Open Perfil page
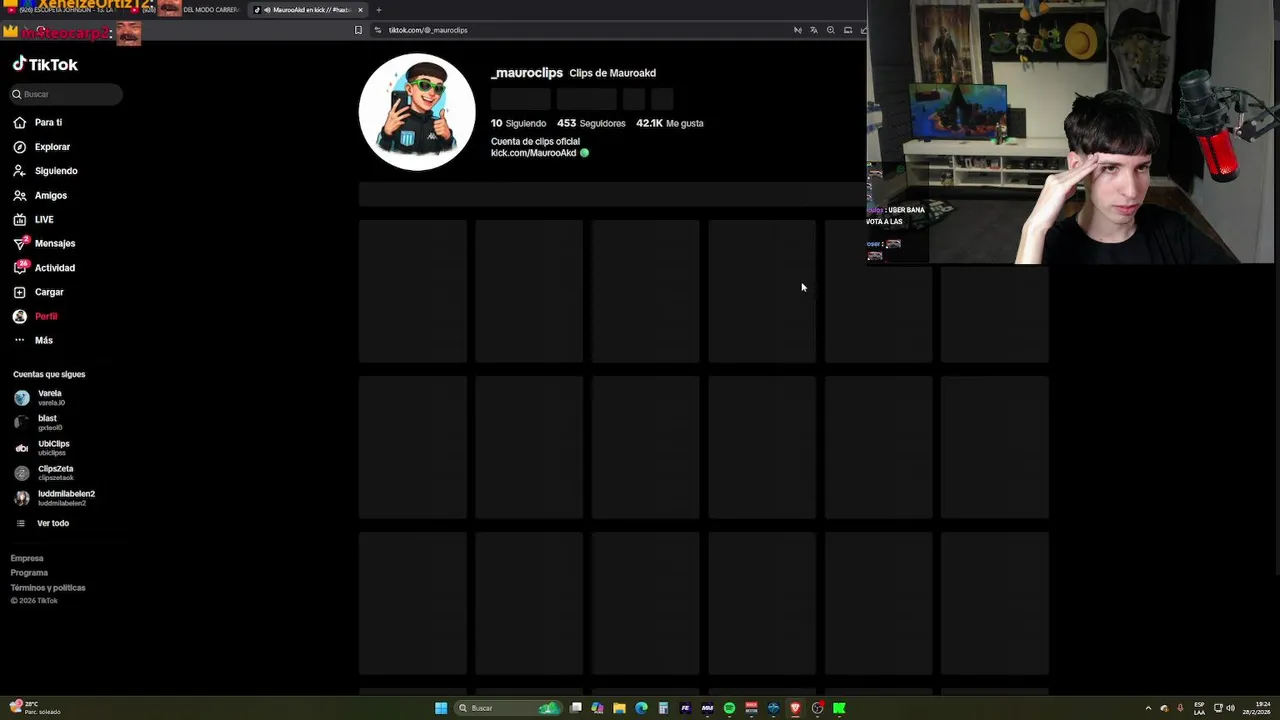The image size is (1280, 720). (35, 316)
